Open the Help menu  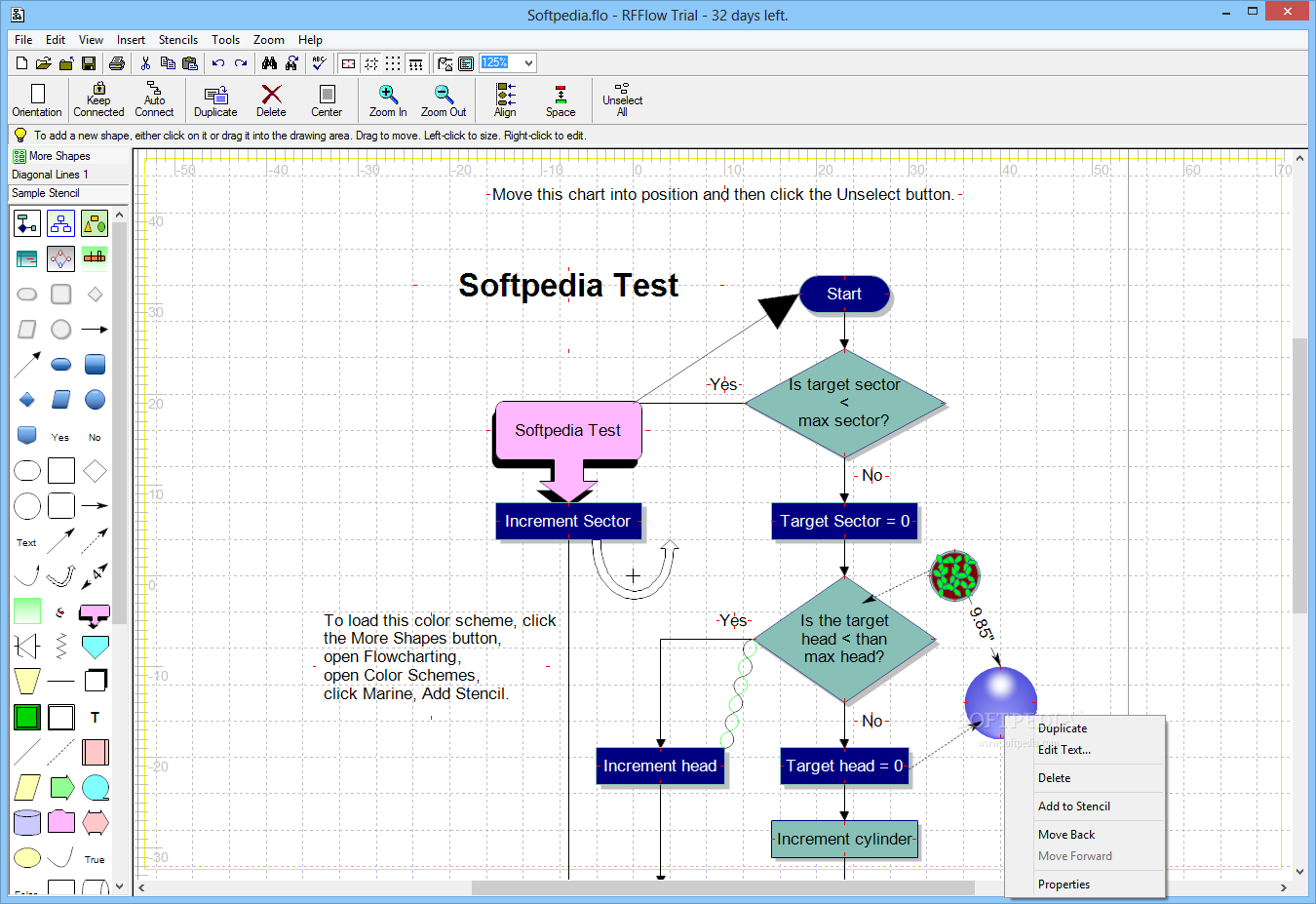click(x=310, y=40)
